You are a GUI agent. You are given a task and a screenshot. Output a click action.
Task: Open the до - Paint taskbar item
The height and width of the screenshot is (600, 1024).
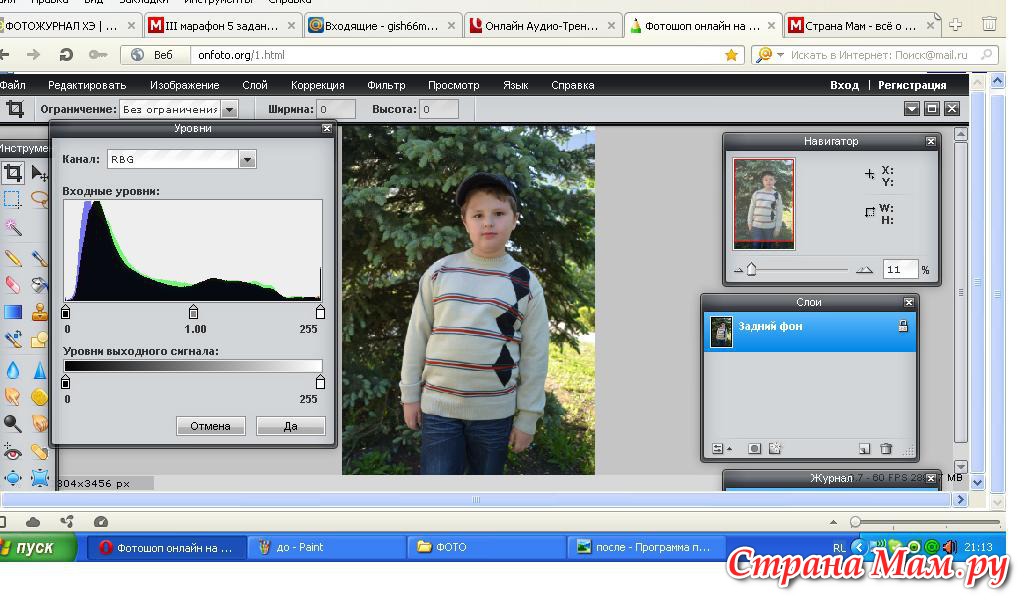(325, 547)
